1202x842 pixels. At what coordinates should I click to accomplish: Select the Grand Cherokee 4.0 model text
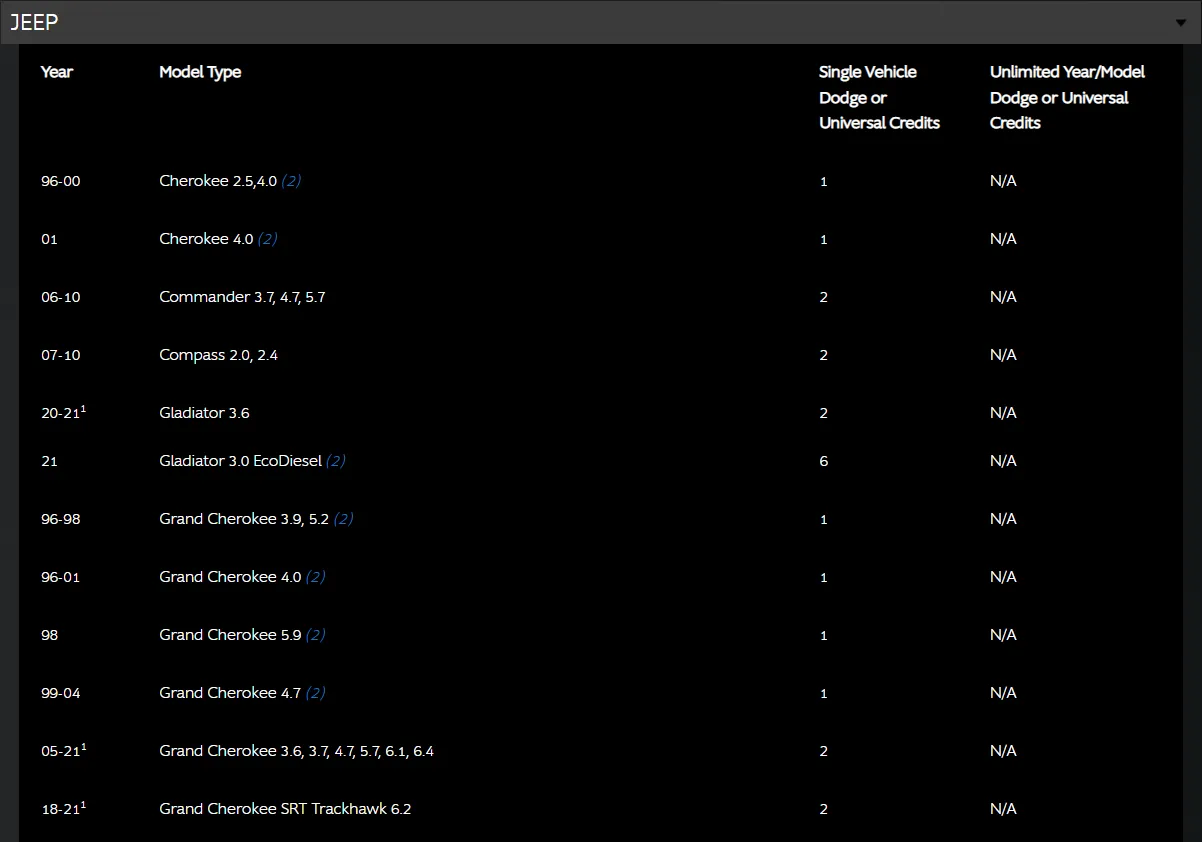click(230, 577)
